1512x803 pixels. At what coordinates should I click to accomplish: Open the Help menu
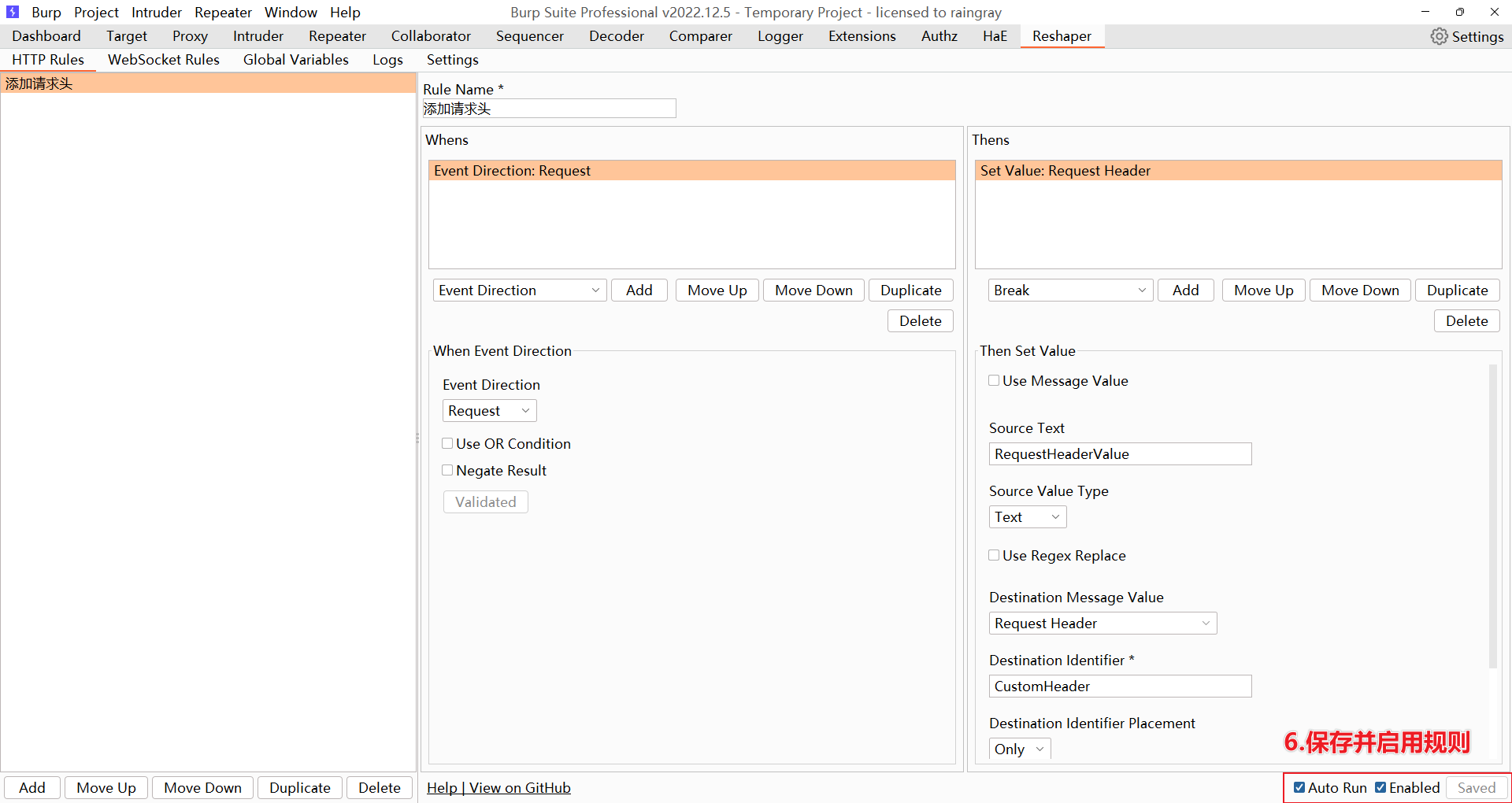click(345, 13)
